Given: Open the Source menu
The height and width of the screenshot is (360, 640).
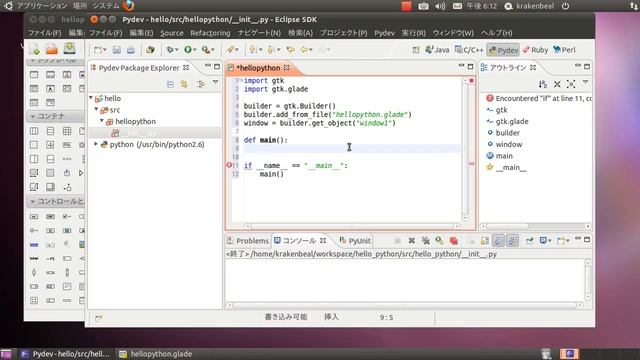Looking at the screenshot, I should pyautogui.click(x=171, y=33).
